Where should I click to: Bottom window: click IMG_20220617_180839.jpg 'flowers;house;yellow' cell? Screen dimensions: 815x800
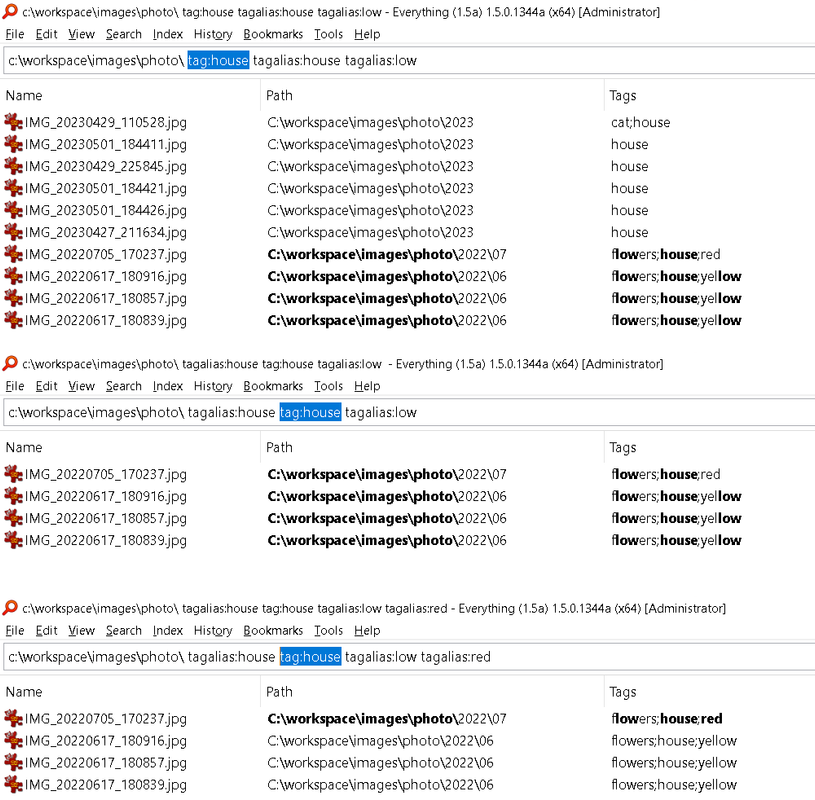[x=674, y=784]
